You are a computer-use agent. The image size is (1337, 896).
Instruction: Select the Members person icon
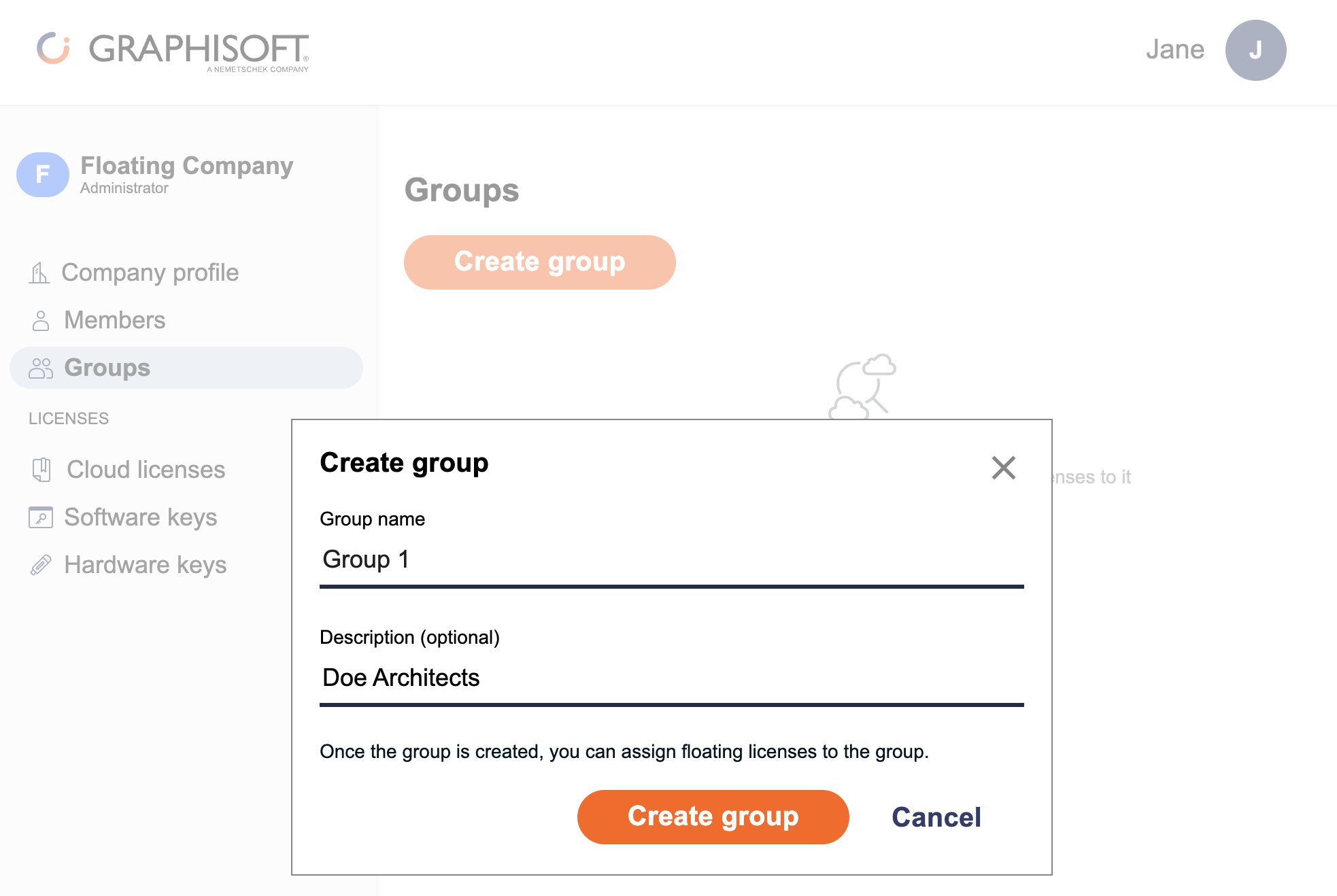click(39, 320)
